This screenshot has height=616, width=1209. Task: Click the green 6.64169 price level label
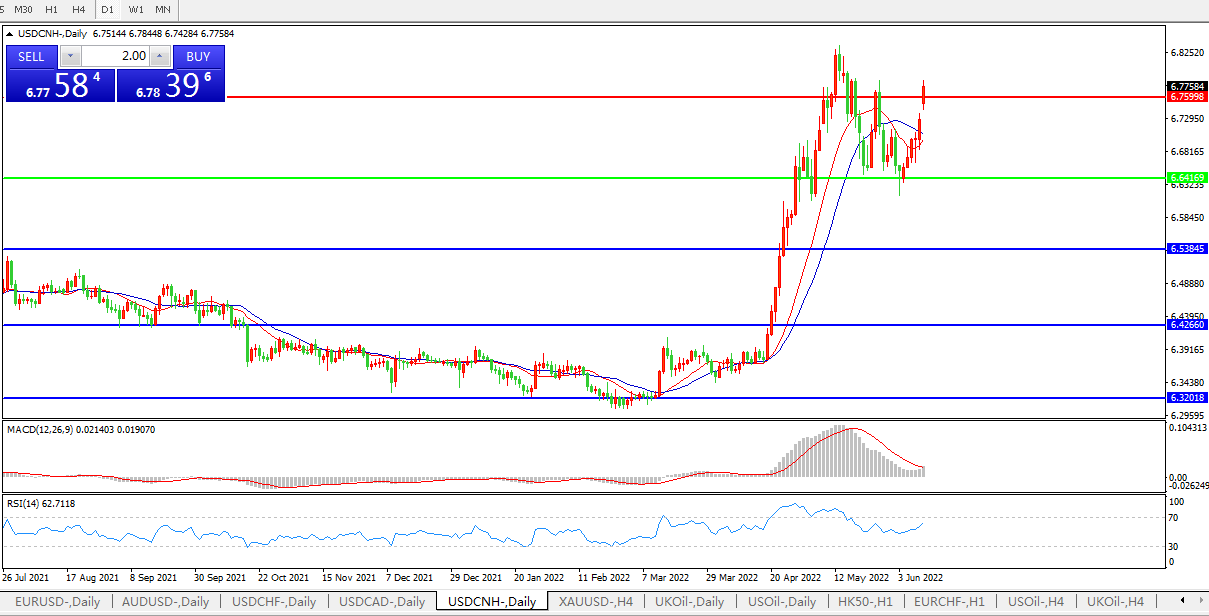pyautogui.click(x=1187, y=178)
